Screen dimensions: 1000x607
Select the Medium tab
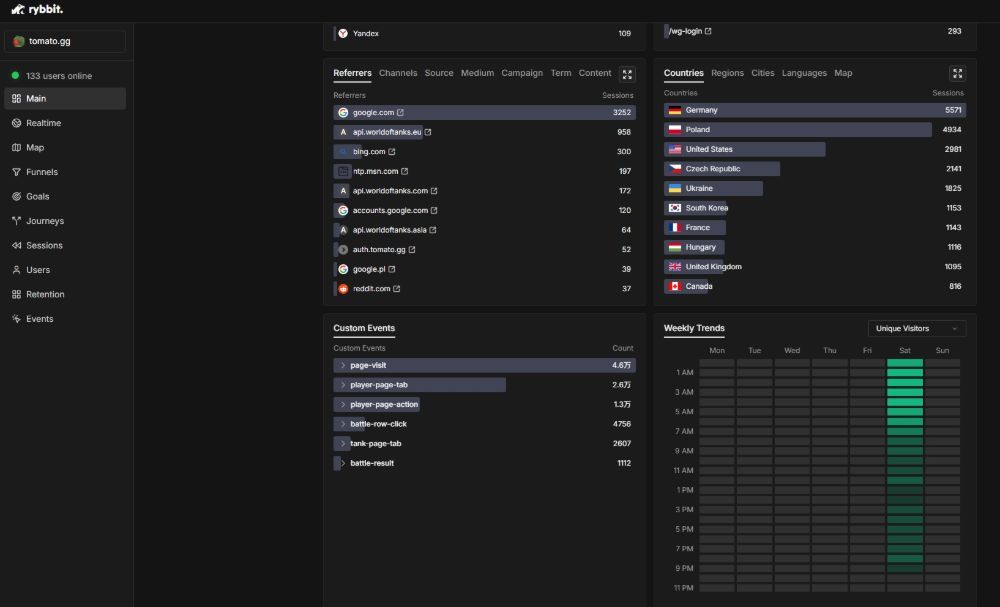477,73
